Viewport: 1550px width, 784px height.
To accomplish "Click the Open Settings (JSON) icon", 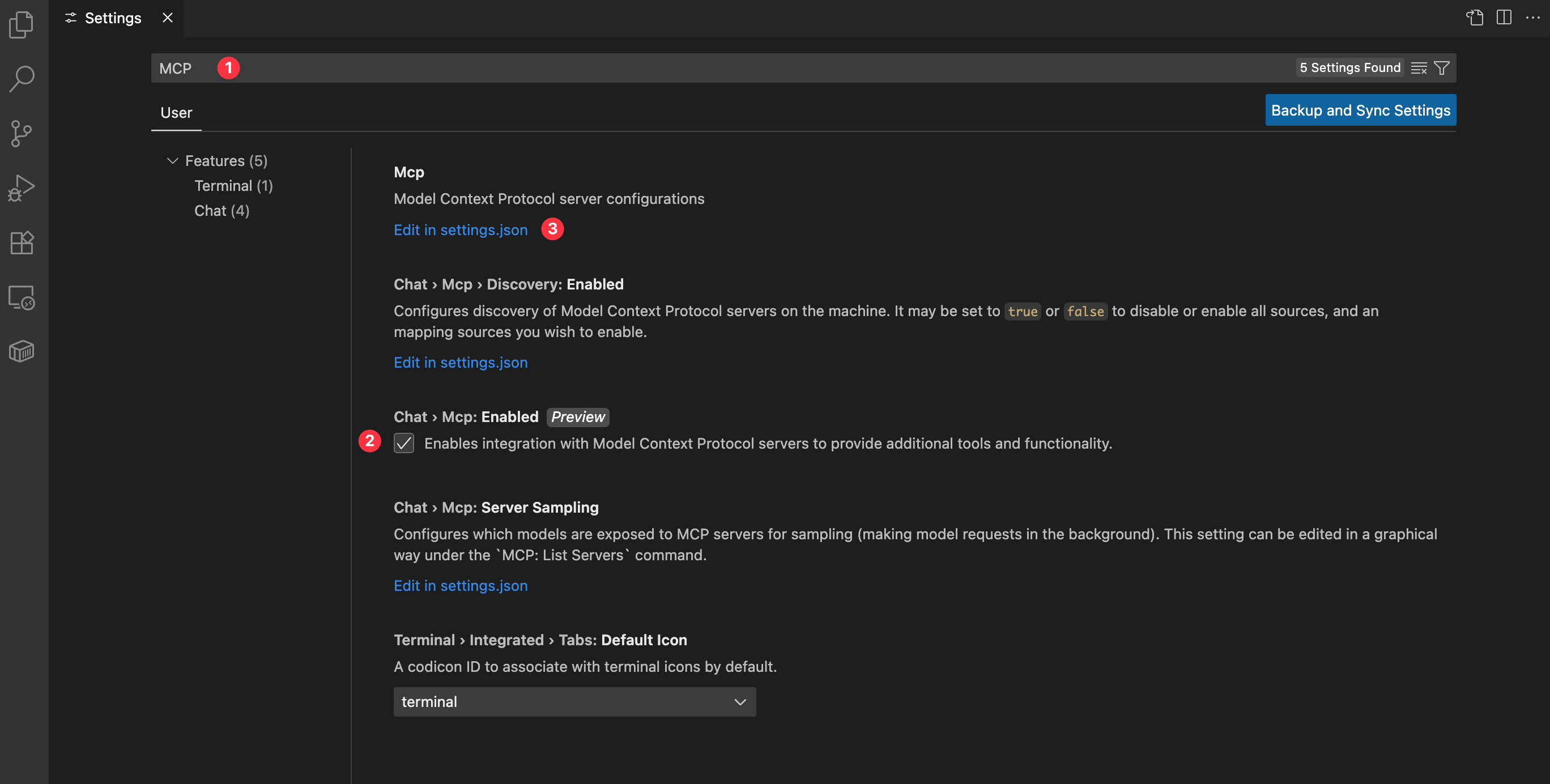I will pyautogui.click(x=1474, y=18).
